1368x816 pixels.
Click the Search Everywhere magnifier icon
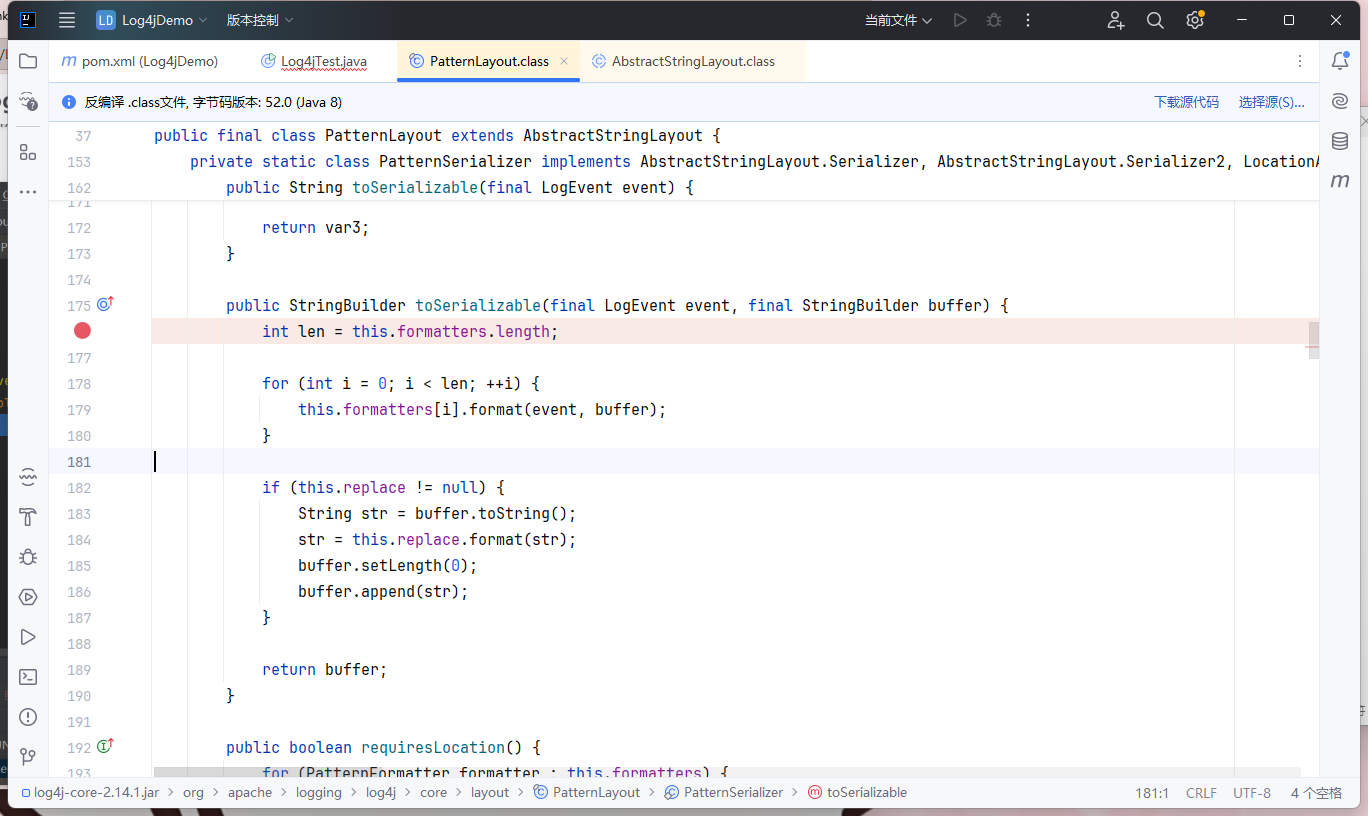[1155, 20]
